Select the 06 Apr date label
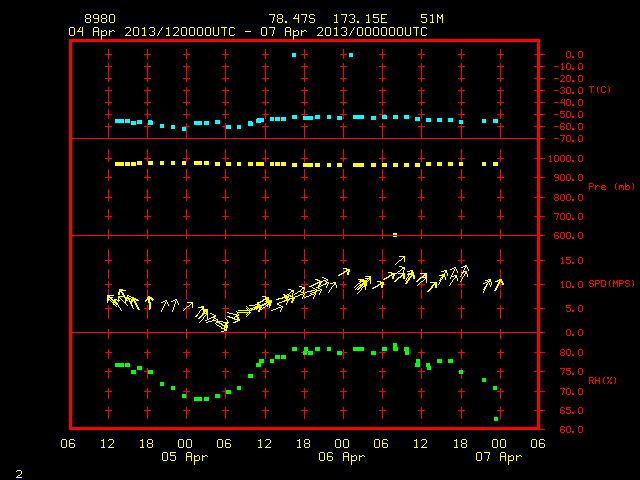 [341, 457]
